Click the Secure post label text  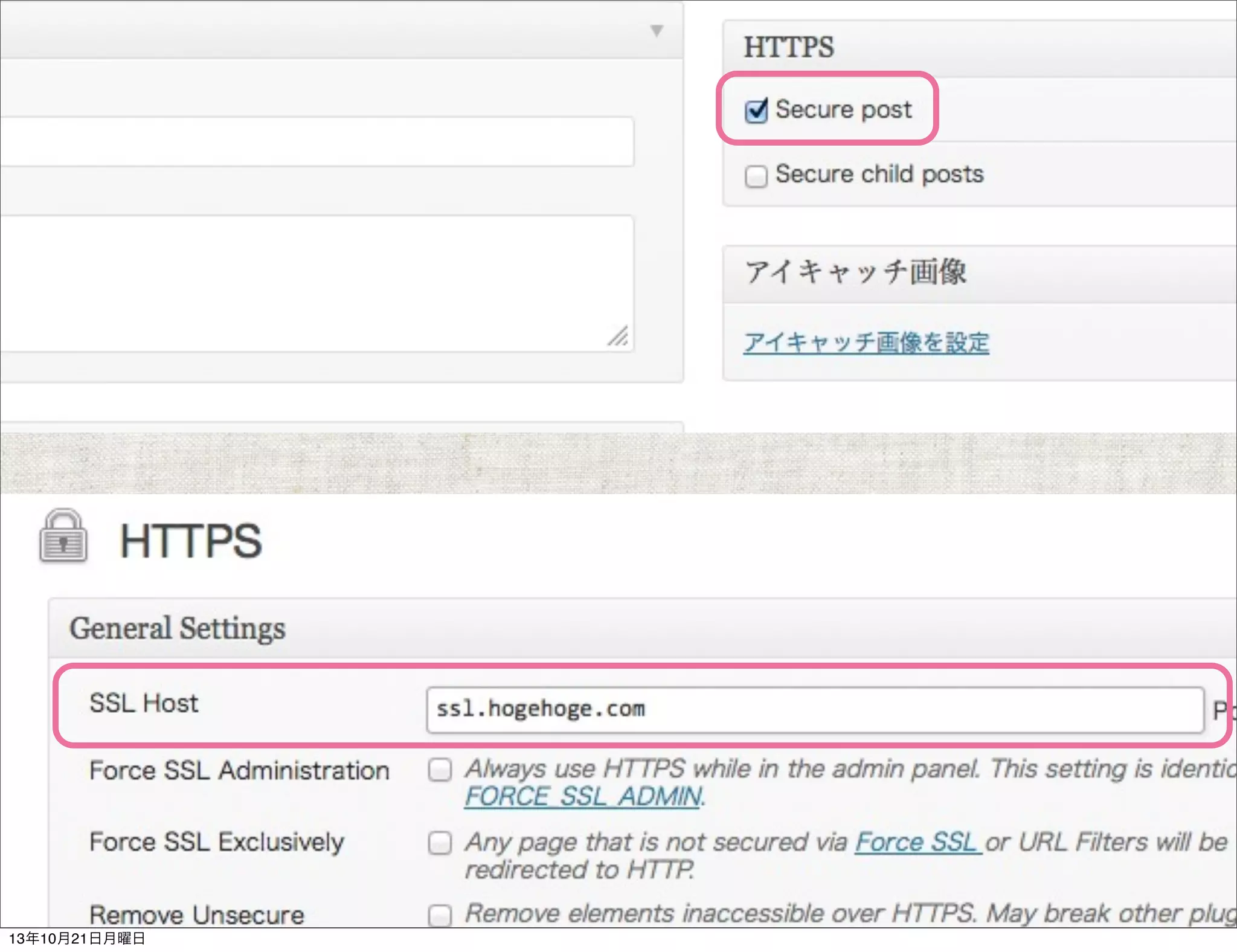click(x=843, y=110)
